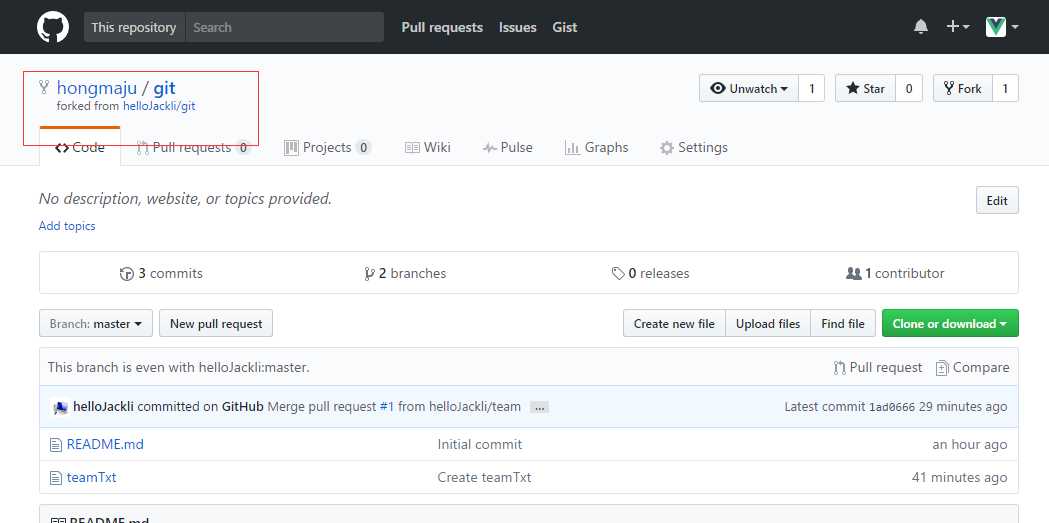Expand the Clone or download dropdown
Screen dimensions: 1049x523
(x=950, y=324)
